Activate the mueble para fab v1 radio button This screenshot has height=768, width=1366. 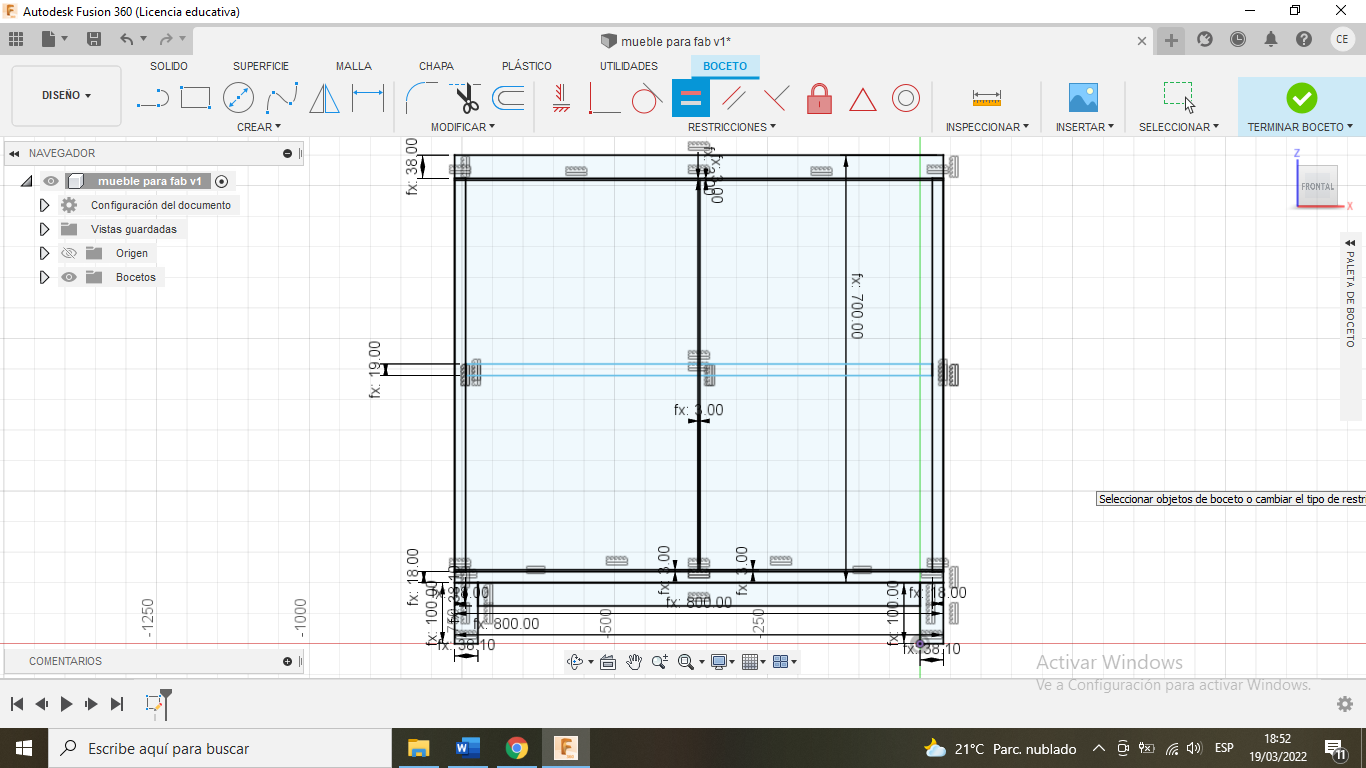coord(221,181)
